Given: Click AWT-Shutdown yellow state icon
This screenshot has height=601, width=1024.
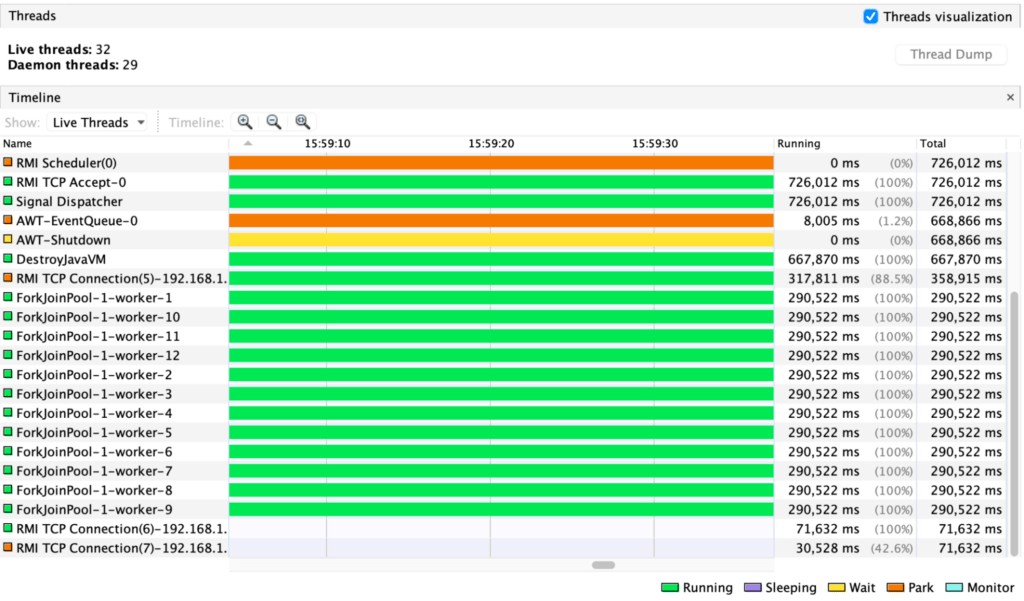Looking at the screenshot, I should tap(8, 239).
